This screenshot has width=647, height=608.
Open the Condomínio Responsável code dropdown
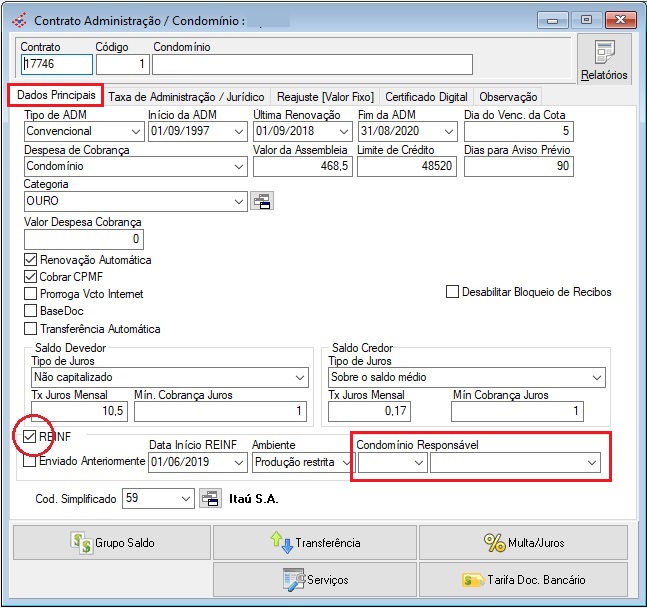419,462
